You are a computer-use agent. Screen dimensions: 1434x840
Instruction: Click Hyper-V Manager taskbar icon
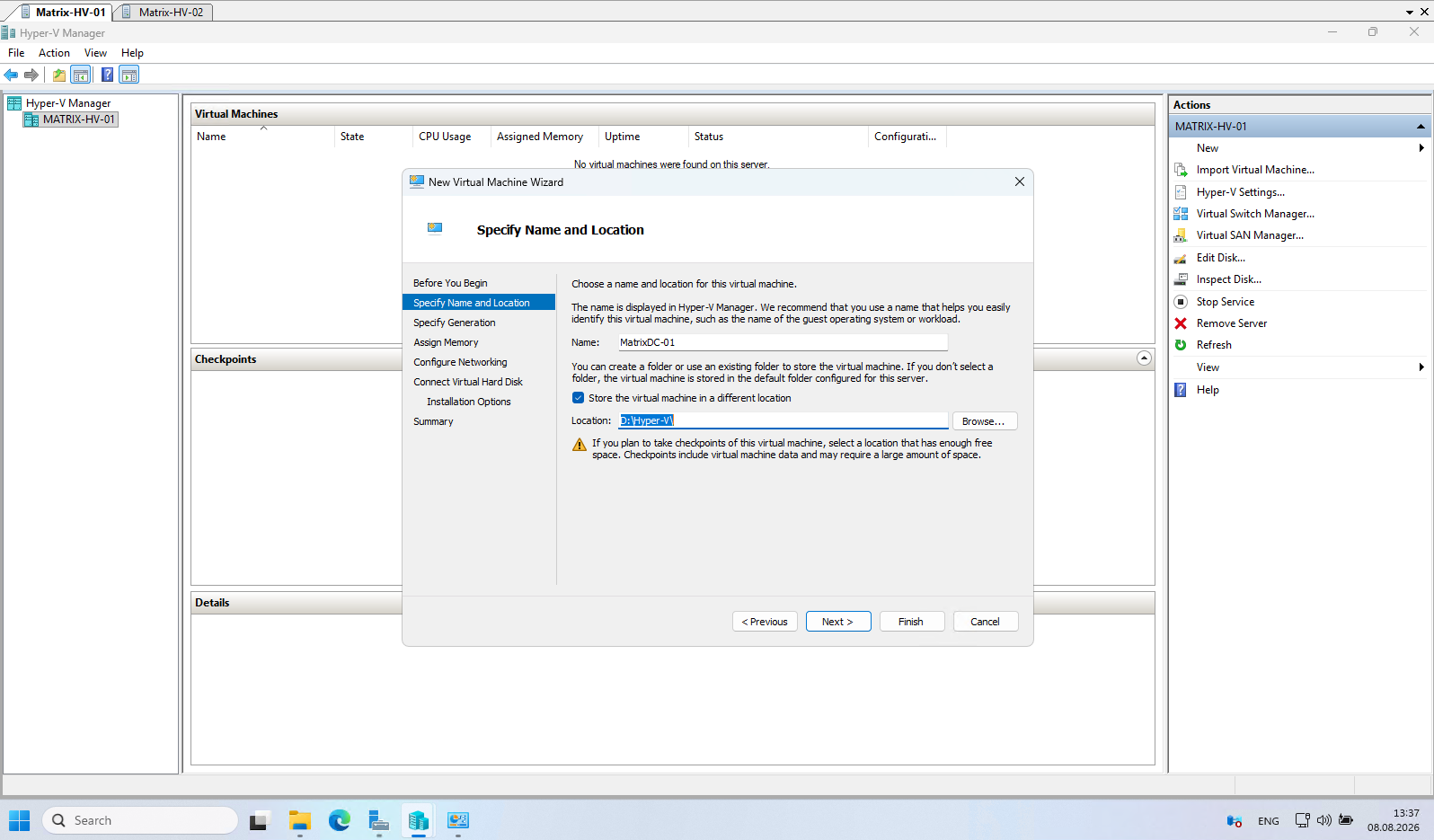coord(418,820)
